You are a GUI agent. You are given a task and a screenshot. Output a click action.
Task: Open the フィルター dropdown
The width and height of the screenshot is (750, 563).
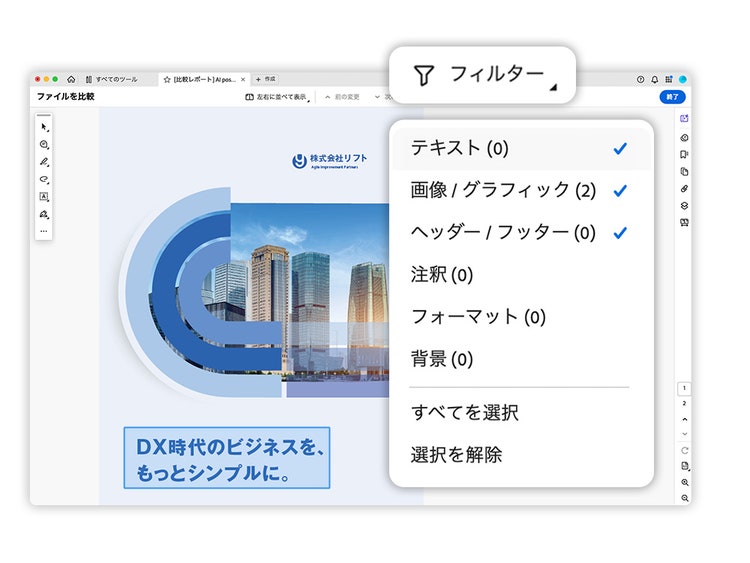(483, 75)
